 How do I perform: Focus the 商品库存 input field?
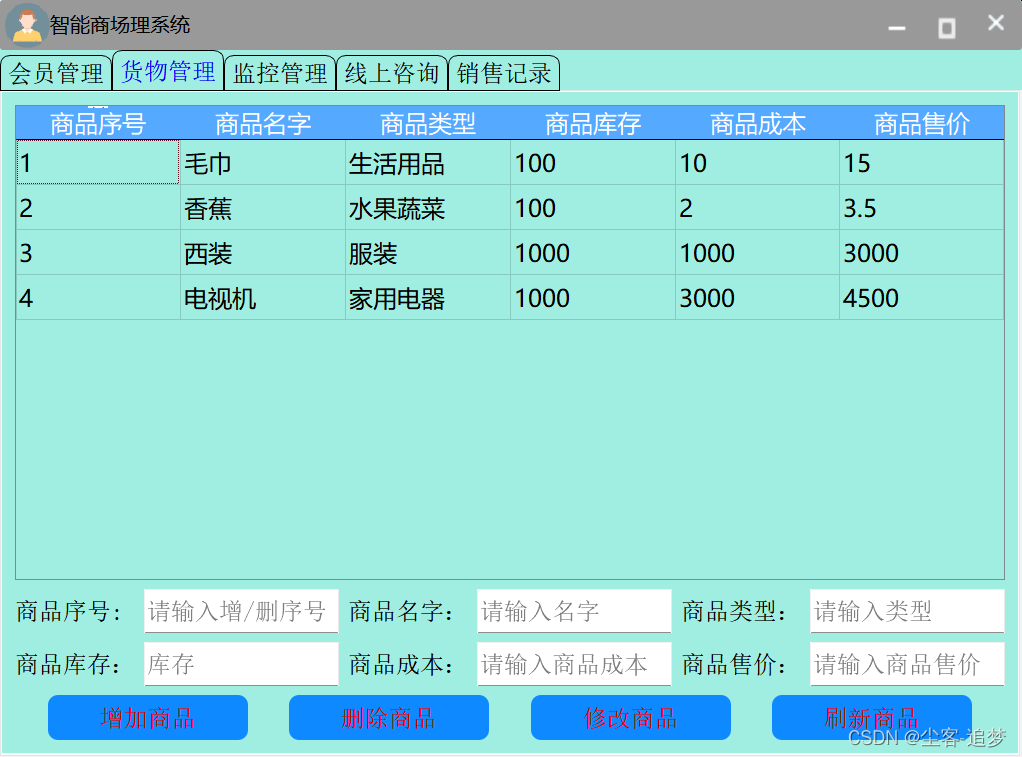pos(241,664)
